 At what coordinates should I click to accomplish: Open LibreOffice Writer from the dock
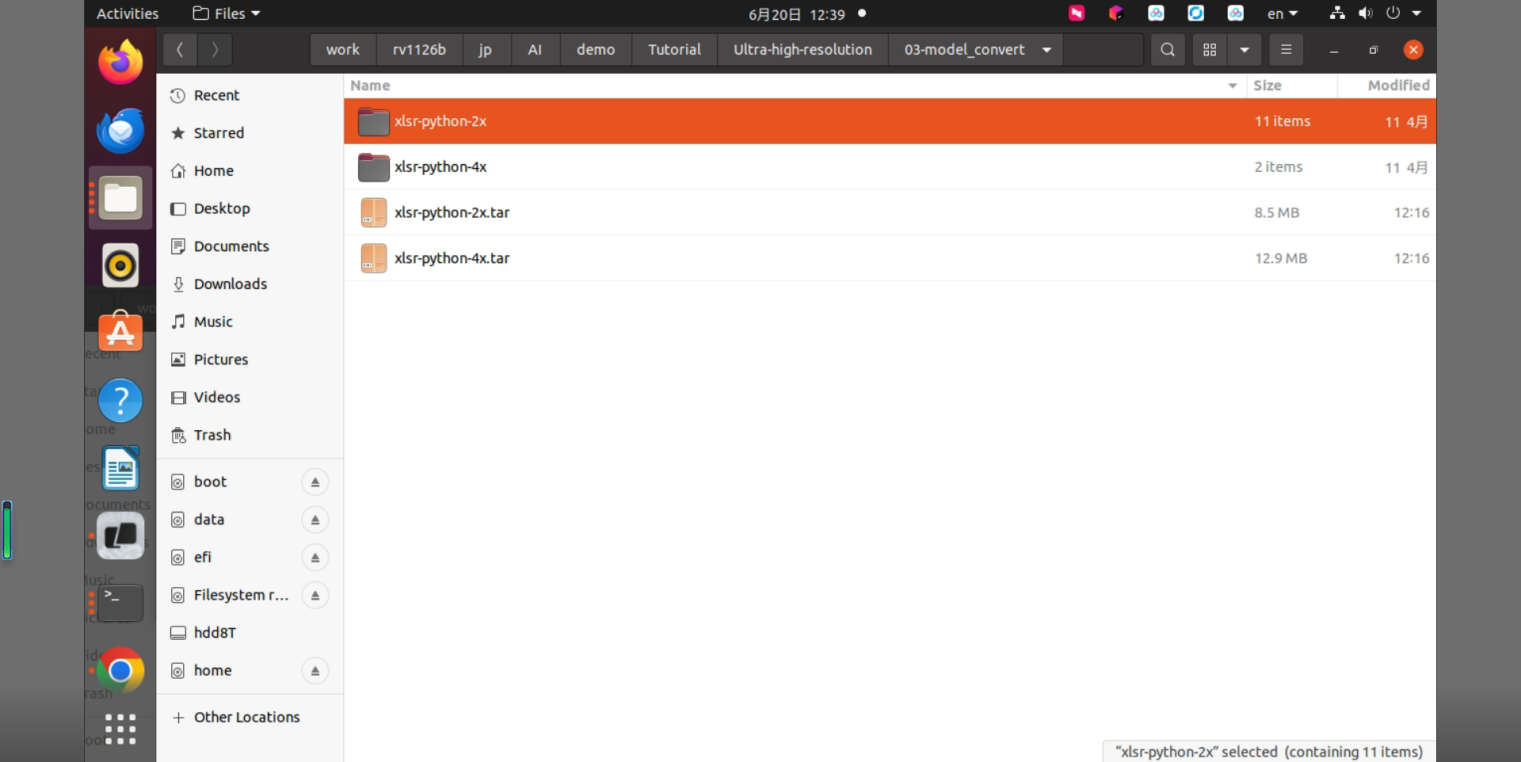[120, 468]
